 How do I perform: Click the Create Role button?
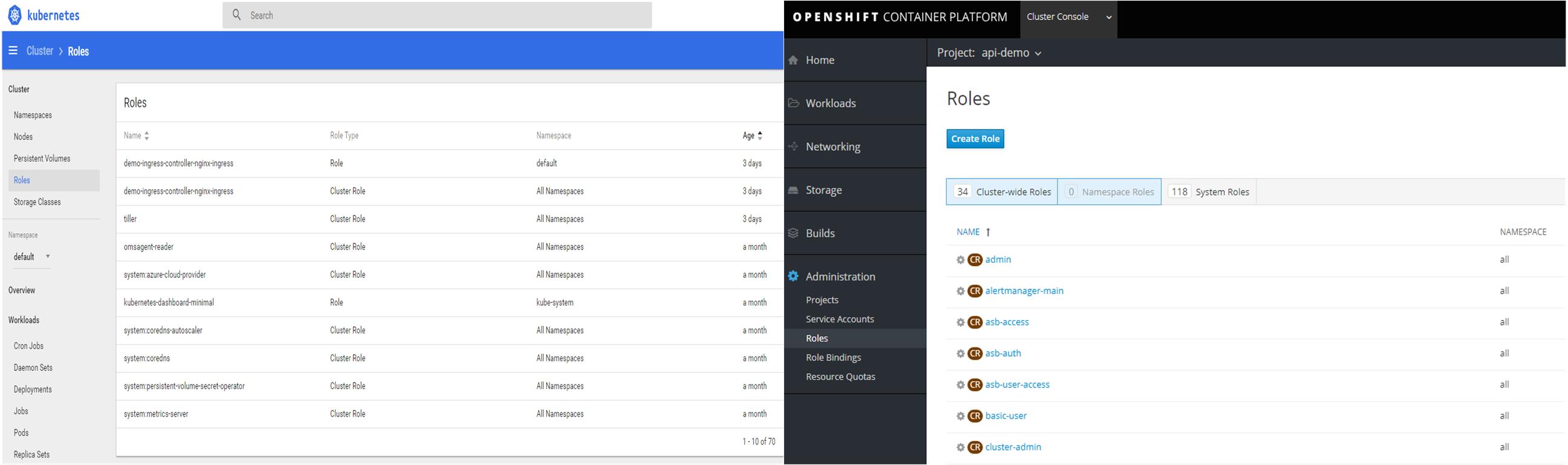coord(975,139)
